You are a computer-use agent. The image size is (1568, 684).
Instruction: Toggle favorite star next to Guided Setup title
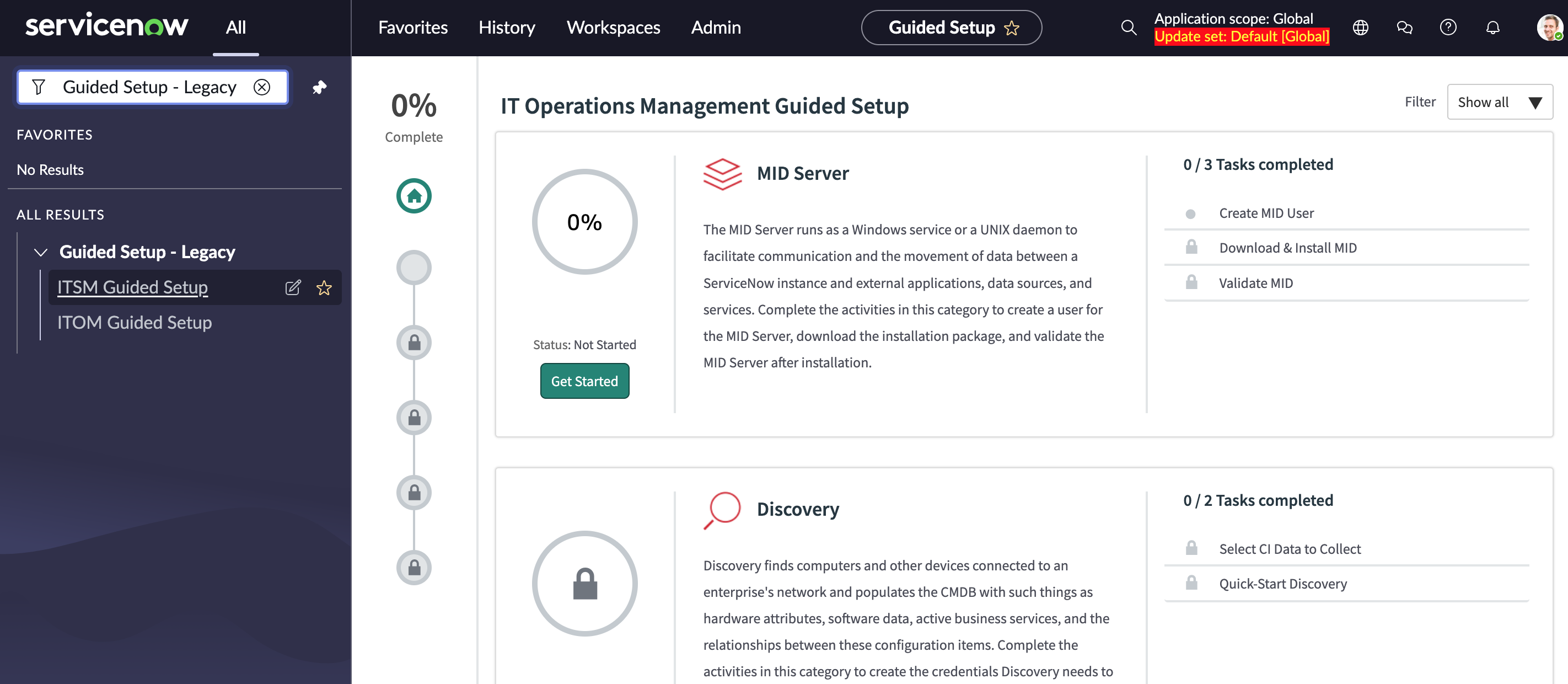pyautogui.click(x=1012, y=28)
